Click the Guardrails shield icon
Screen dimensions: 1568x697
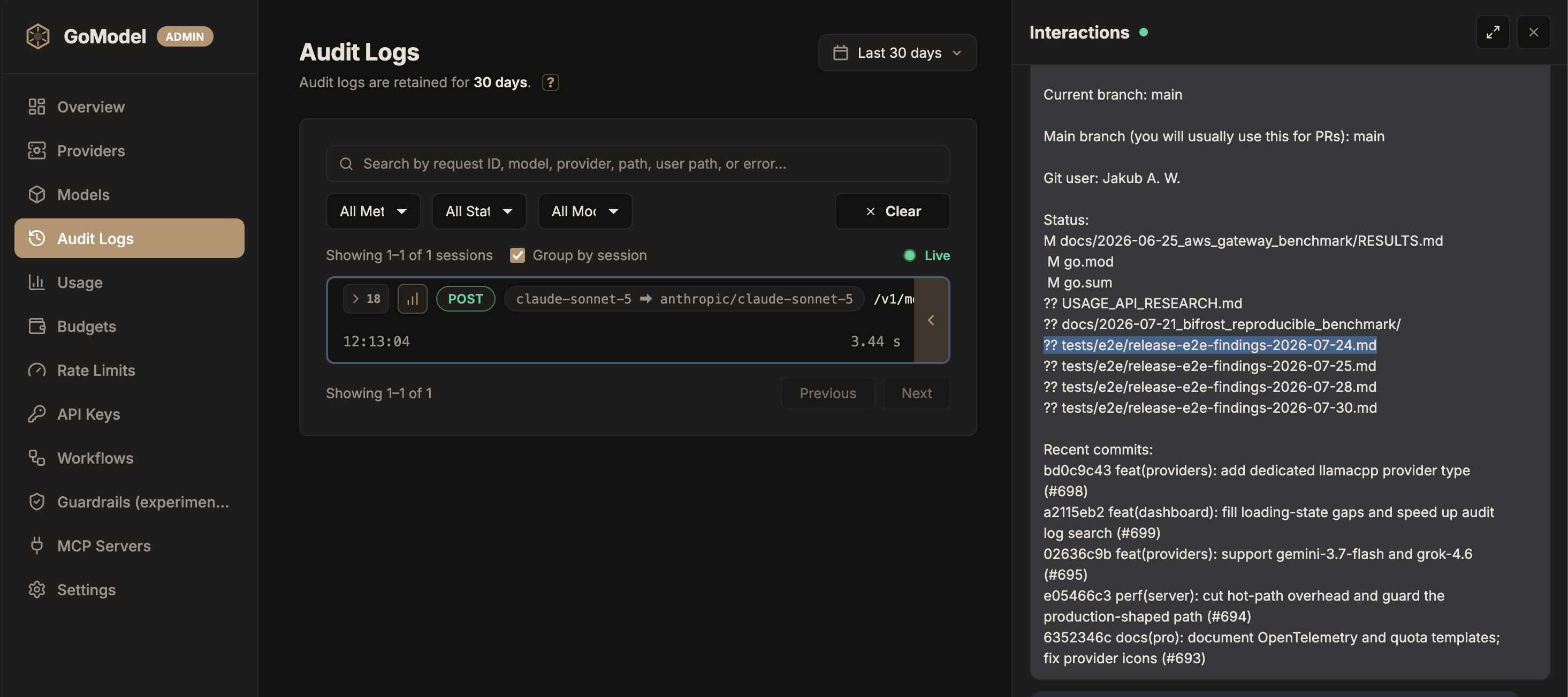[x=36, y=502]
